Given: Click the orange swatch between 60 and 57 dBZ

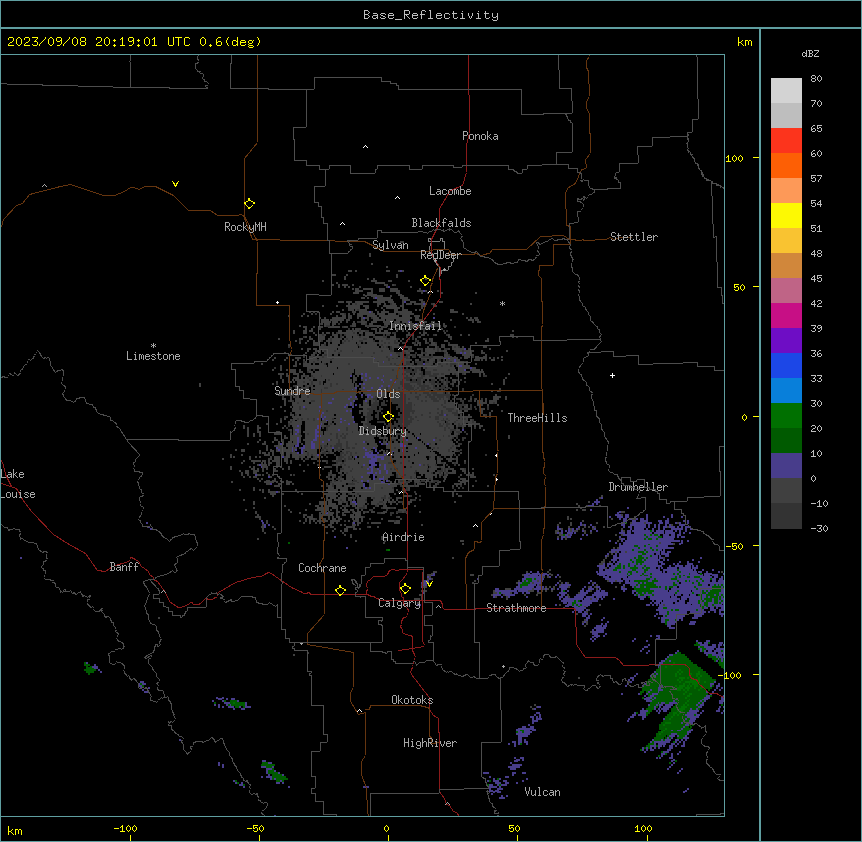Looking at the screenshot, I should tap(786, 165).
